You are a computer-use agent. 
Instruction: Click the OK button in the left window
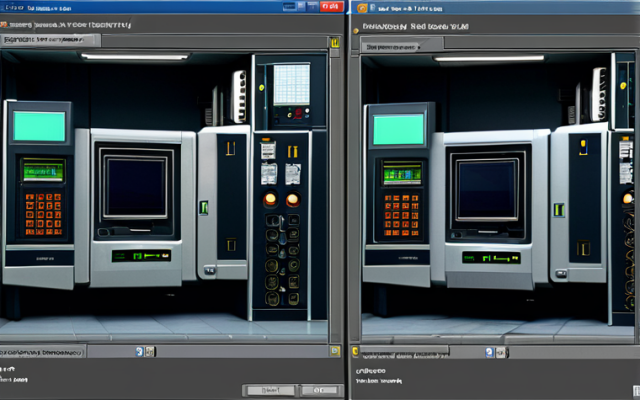coord(320,390)
